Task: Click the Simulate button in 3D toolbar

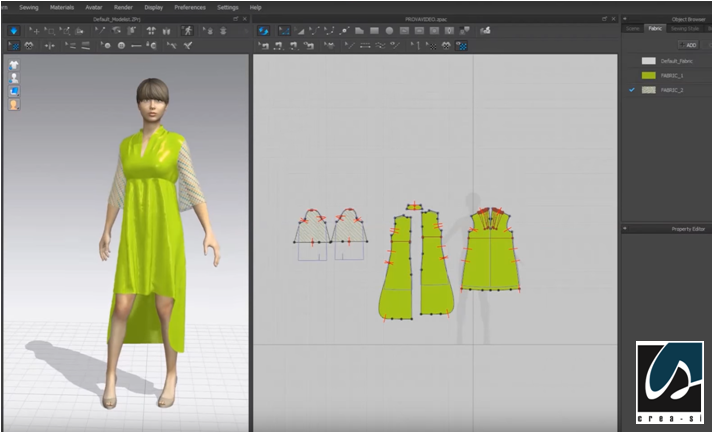Action: tap(14, 31)
